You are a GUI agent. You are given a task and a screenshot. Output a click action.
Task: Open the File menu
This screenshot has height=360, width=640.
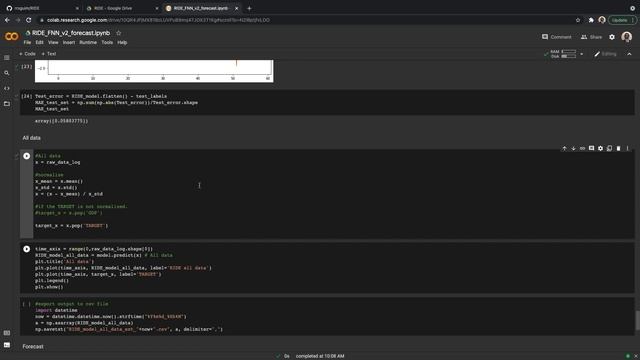point(27,42)
